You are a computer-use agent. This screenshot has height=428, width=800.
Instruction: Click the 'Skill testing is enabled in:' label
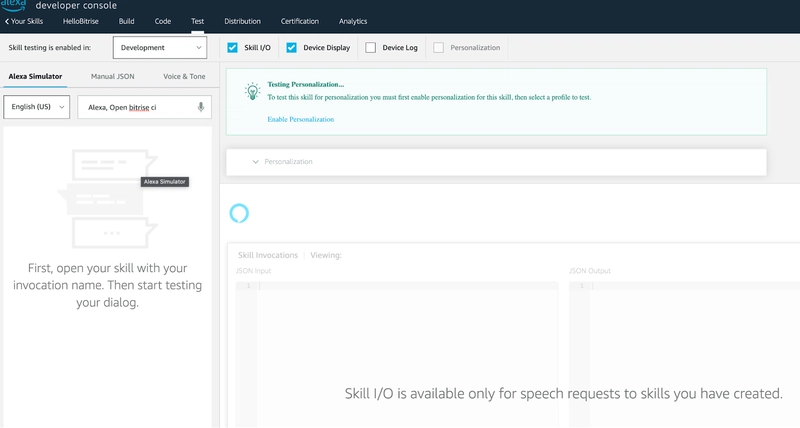49,47
